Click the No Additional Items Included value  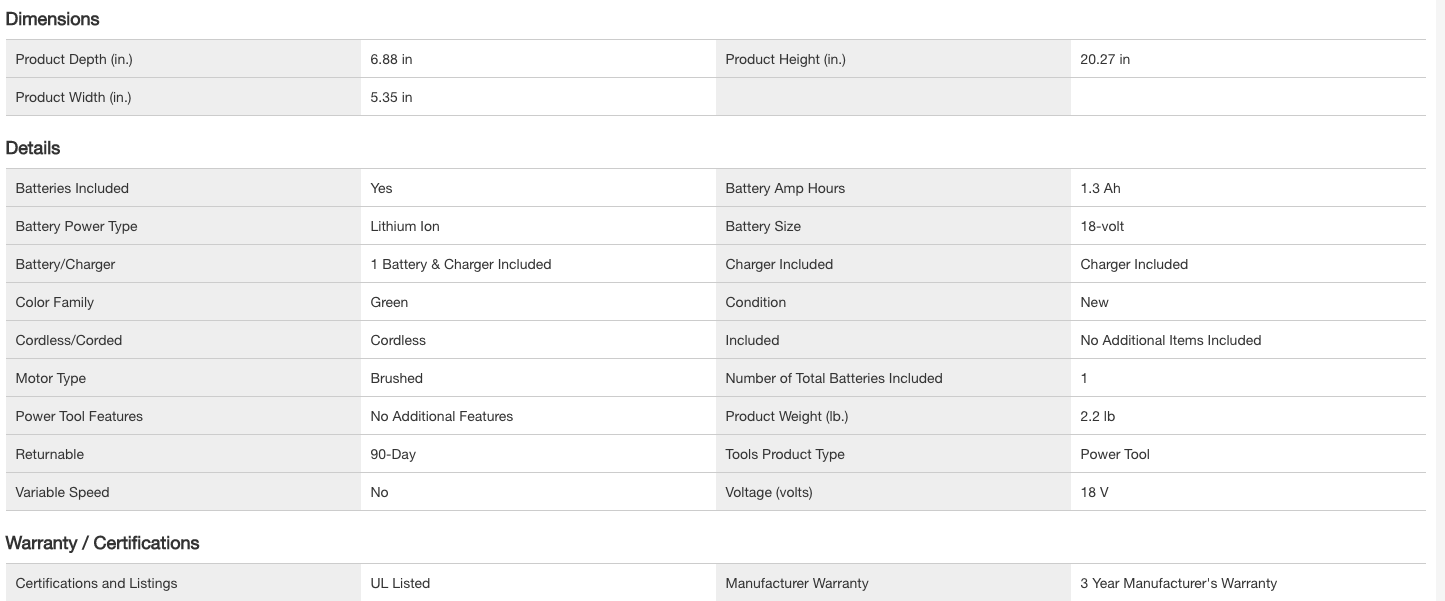pyautogui.click(x=1170, y=340)
